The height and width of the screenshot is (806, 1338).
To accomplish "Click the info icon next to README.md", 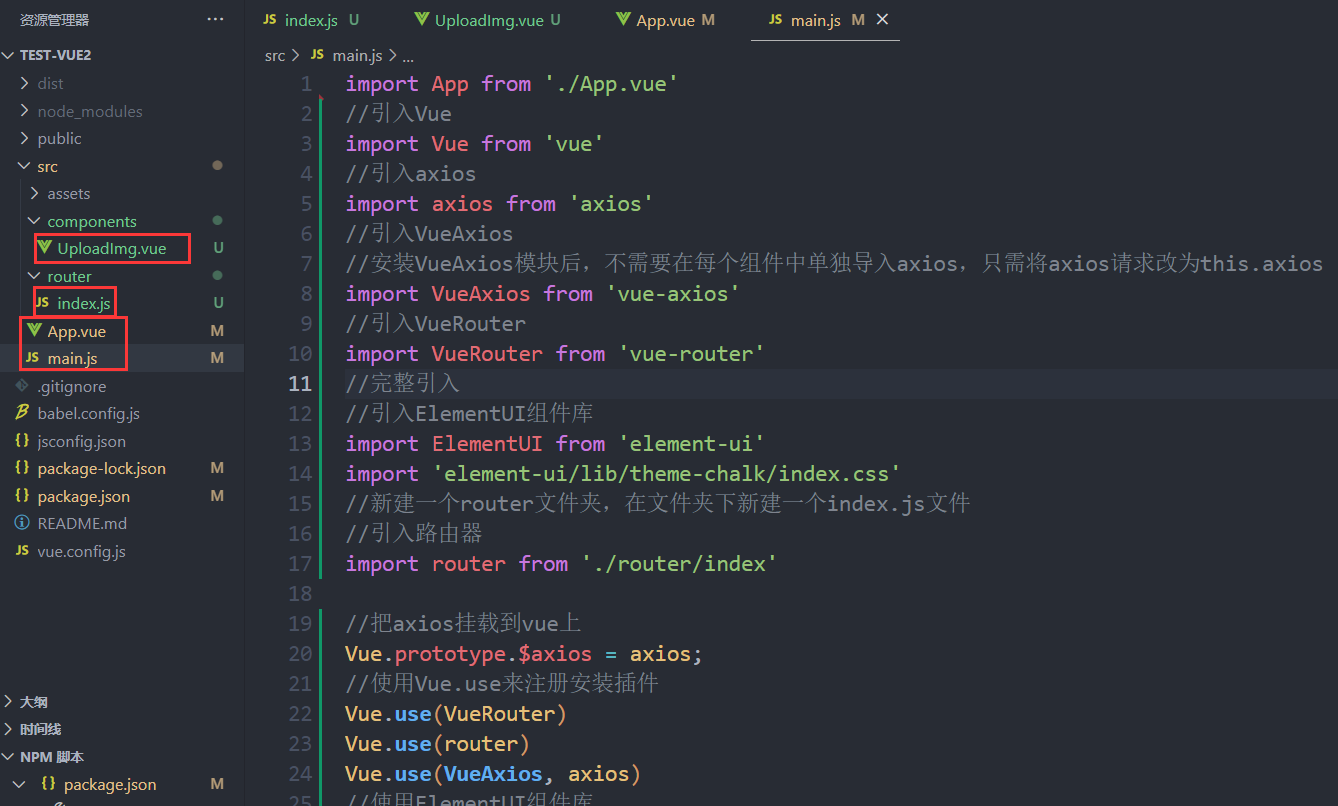I will (22, 523).
